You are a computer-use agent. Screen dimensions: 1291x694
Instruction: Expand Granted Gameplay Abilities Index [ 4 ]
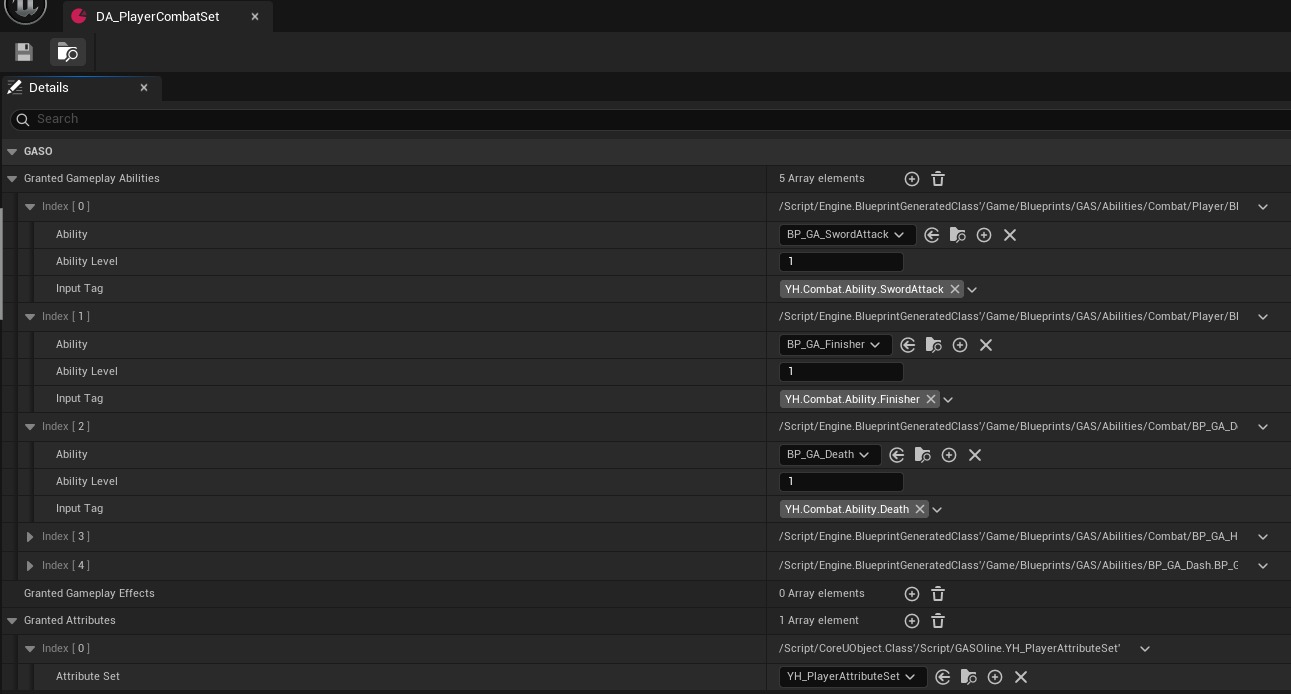[30, 566]
